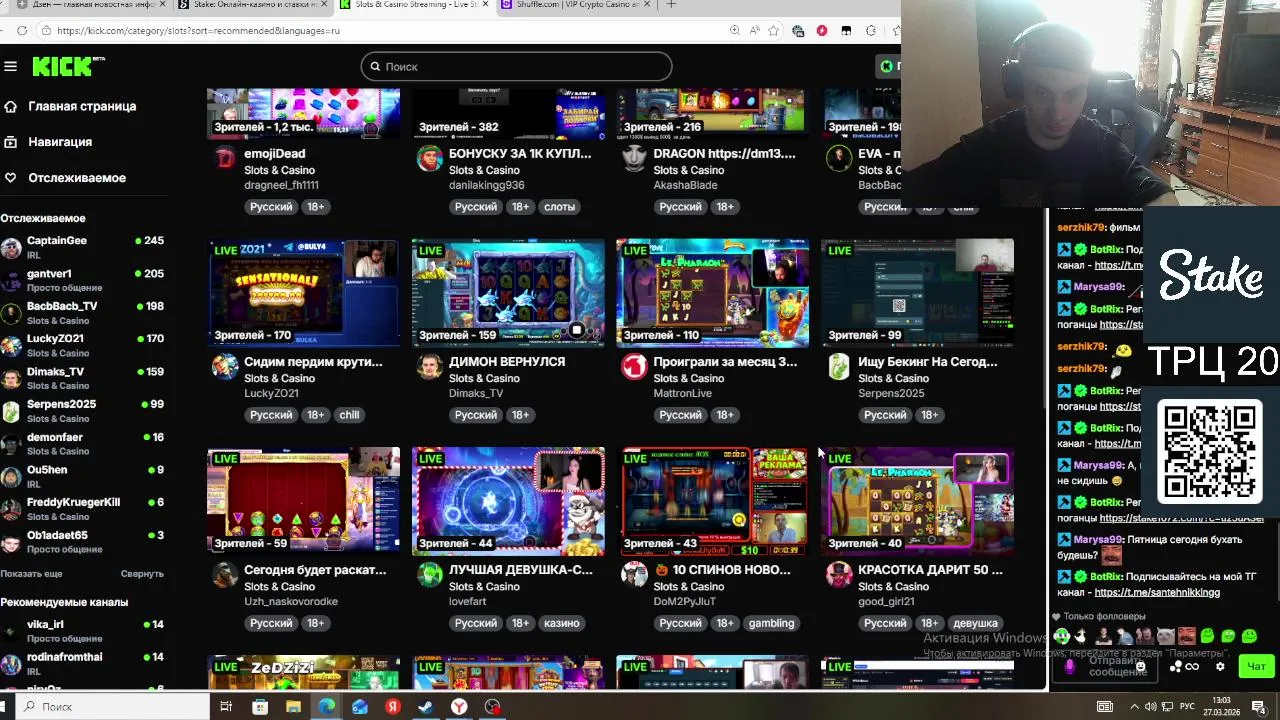Viewport: 1280px width, 720px height.
Task: Insert green frog headset emote in chat
Action: click(1062, 636)
